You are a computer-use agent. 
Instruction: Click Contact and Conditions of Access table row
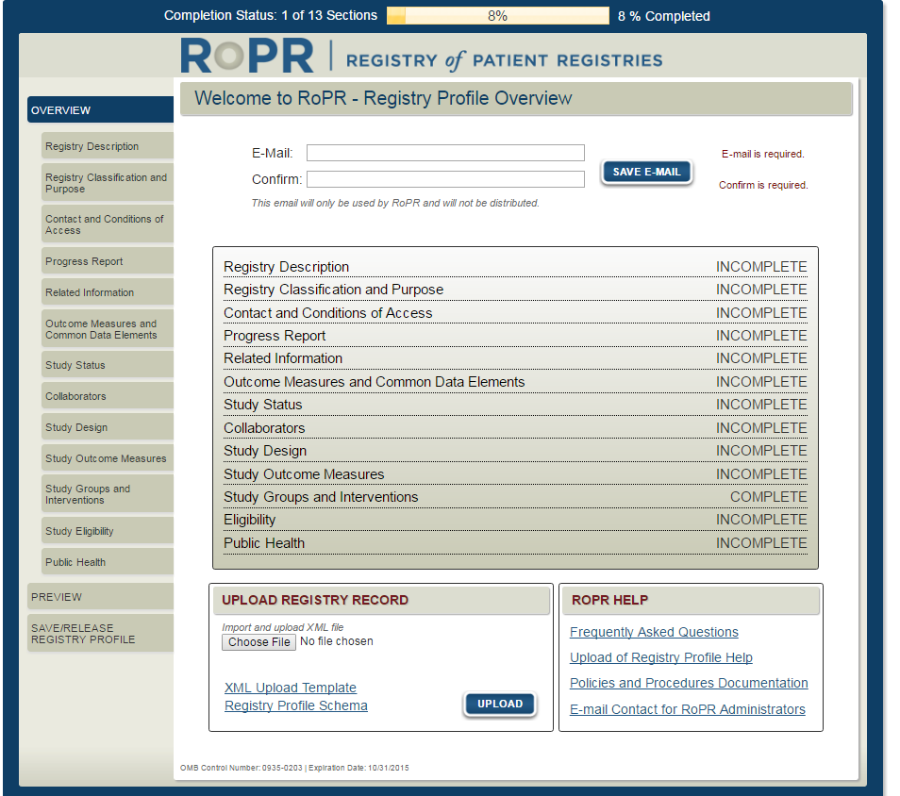pyautogui.click(x=515, y=313)
